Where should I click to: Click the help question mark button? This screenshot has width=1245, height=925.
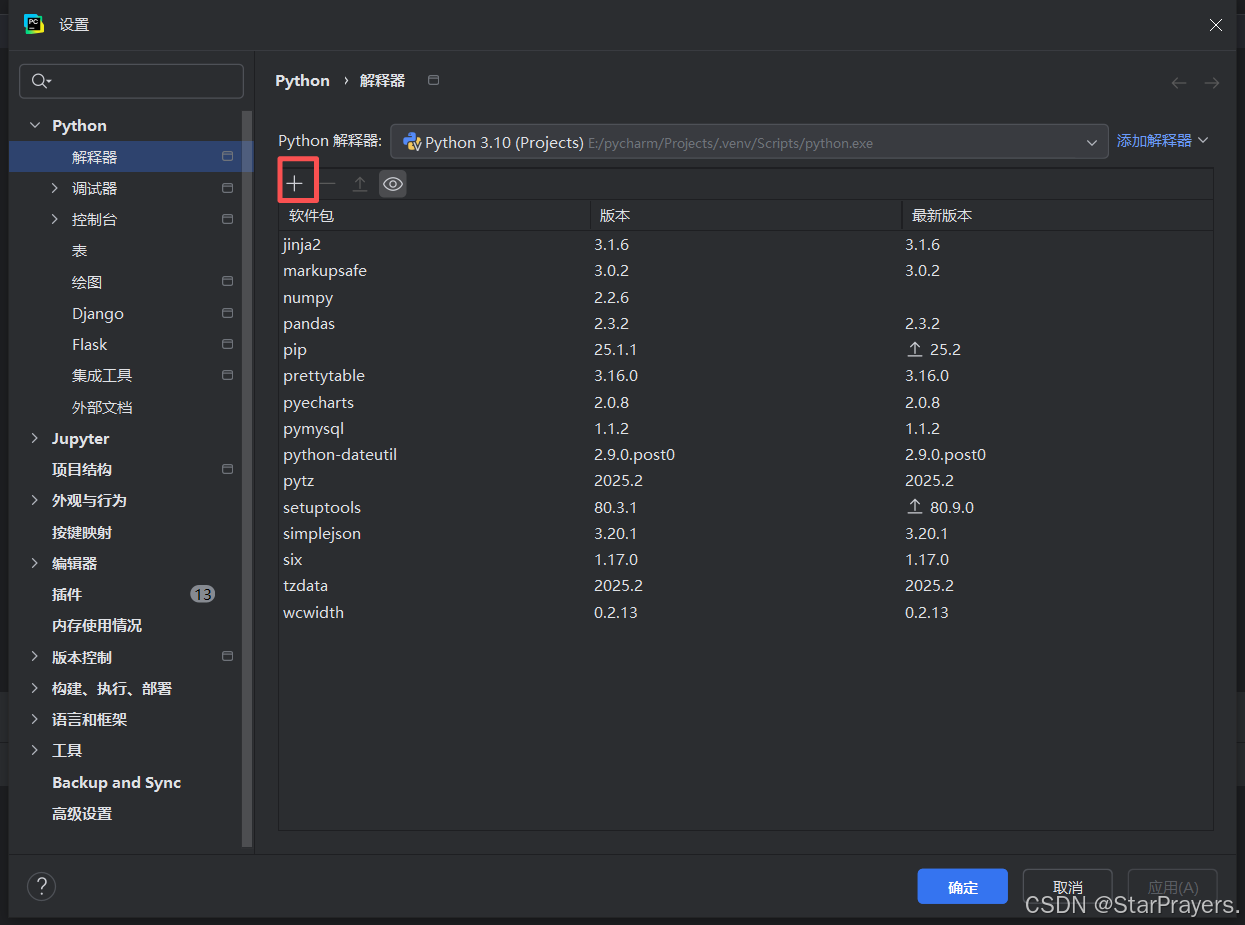[41, 886]
